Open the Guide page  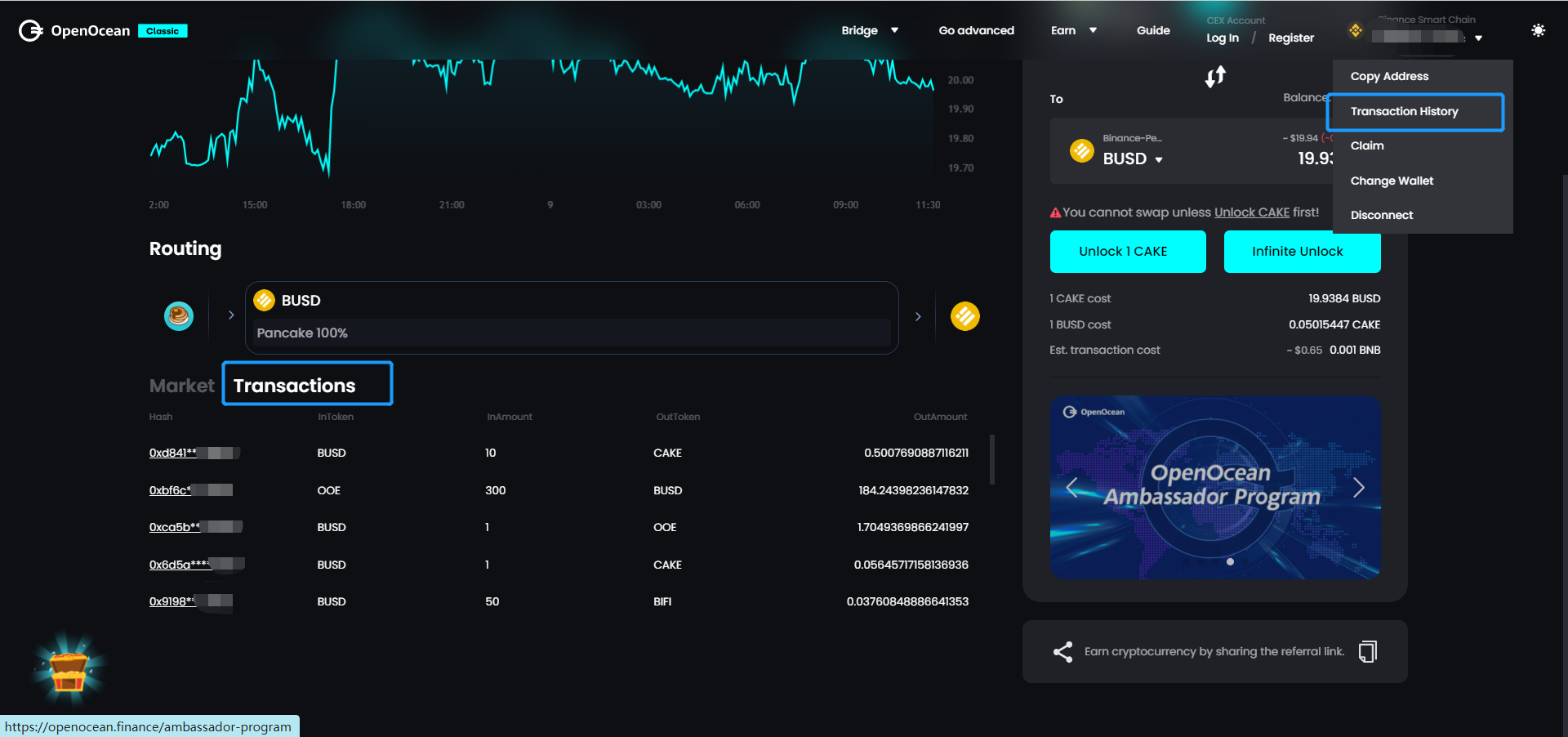tap(1153, 30)
